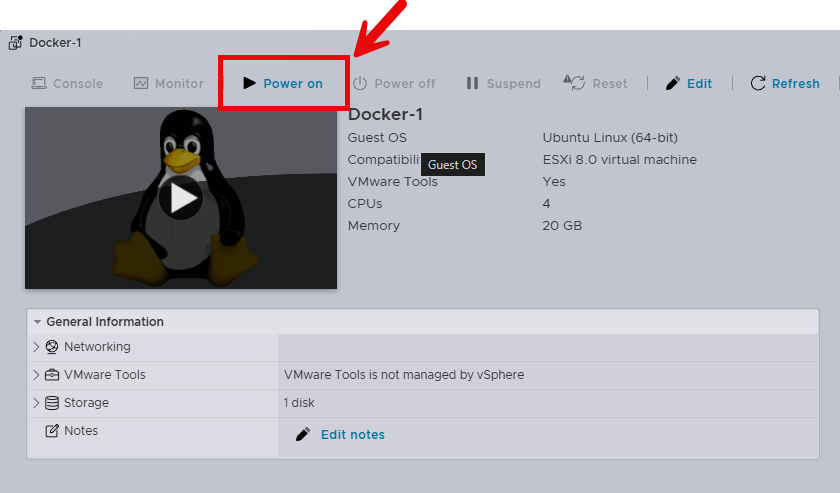
Task: Click the Notes edit-page icon
Action: point(52,430)
